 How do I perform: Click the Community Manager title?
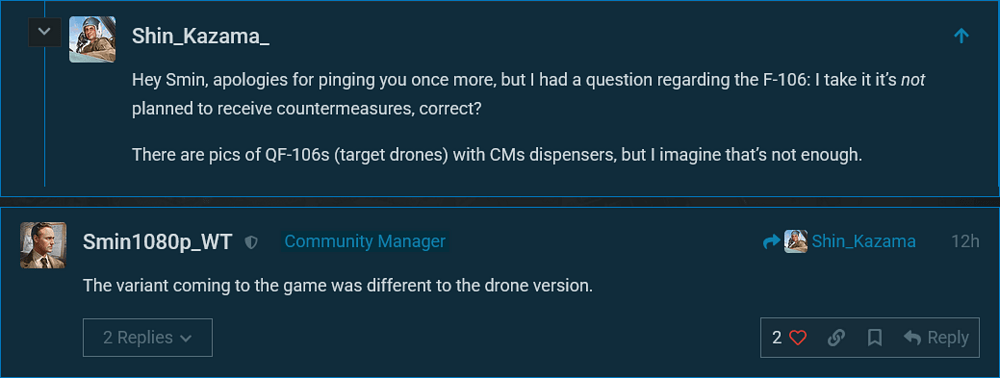[365, 242]
